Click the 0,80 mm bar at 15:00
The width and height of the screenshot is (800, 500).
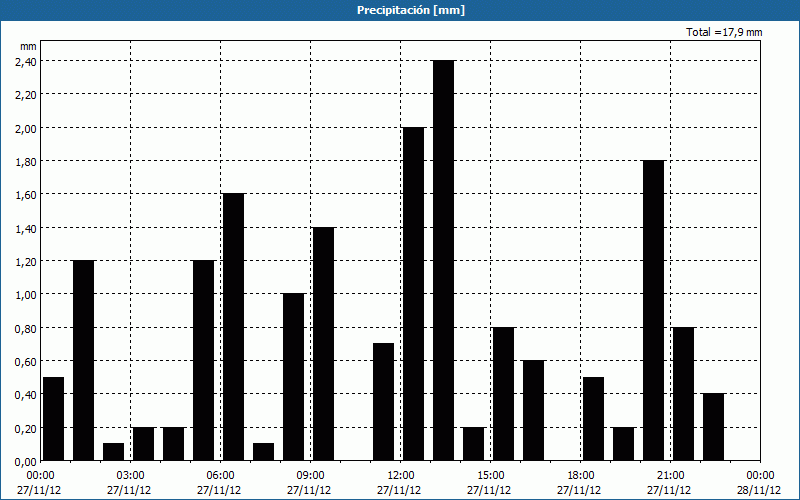point(504,394)
